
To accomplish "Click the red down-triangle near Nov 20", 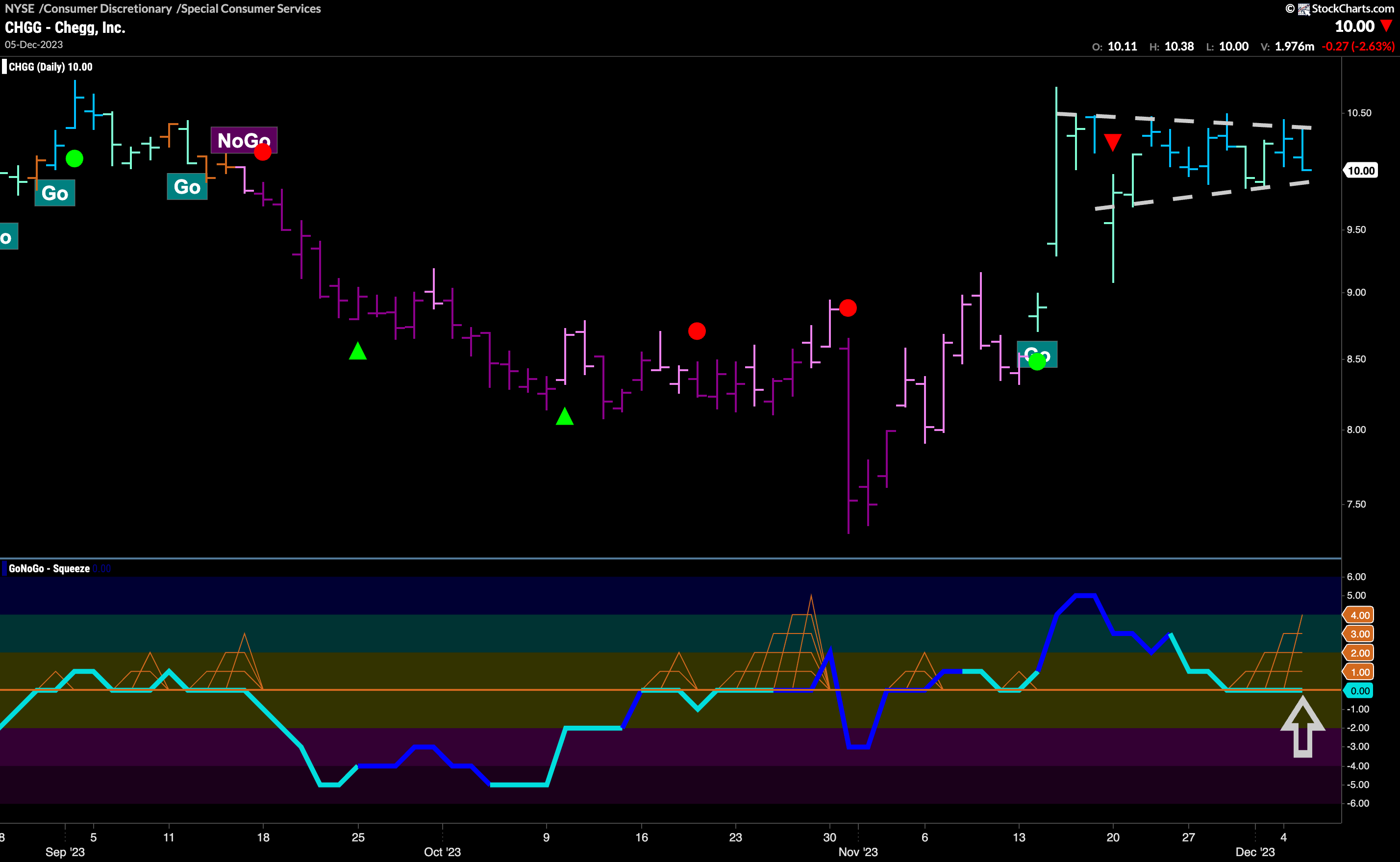I will [1113, 142].
